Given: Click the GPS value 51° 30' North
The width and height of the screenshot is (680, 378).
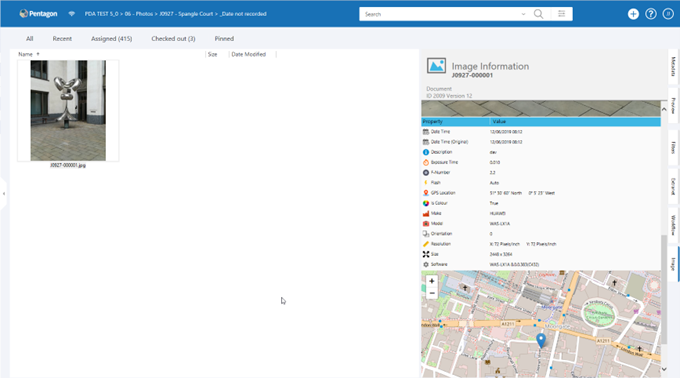Looking at the screenshot, I should coord(506,193).
